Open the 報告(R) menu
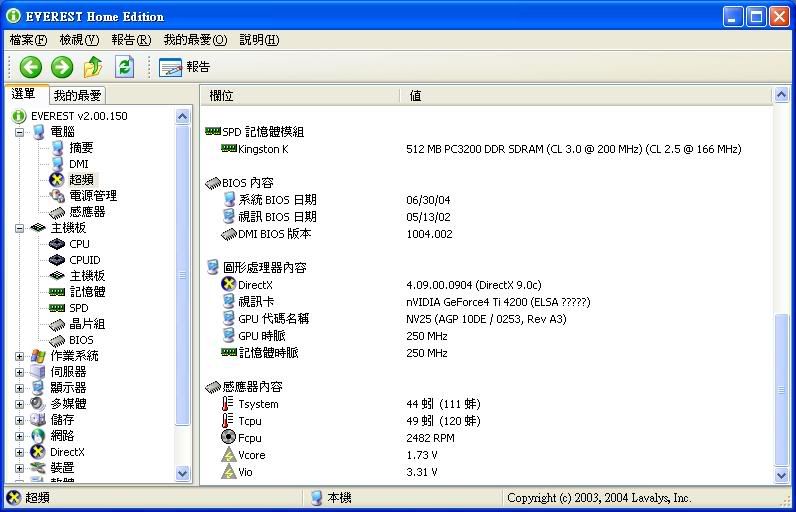 point(131,40)
